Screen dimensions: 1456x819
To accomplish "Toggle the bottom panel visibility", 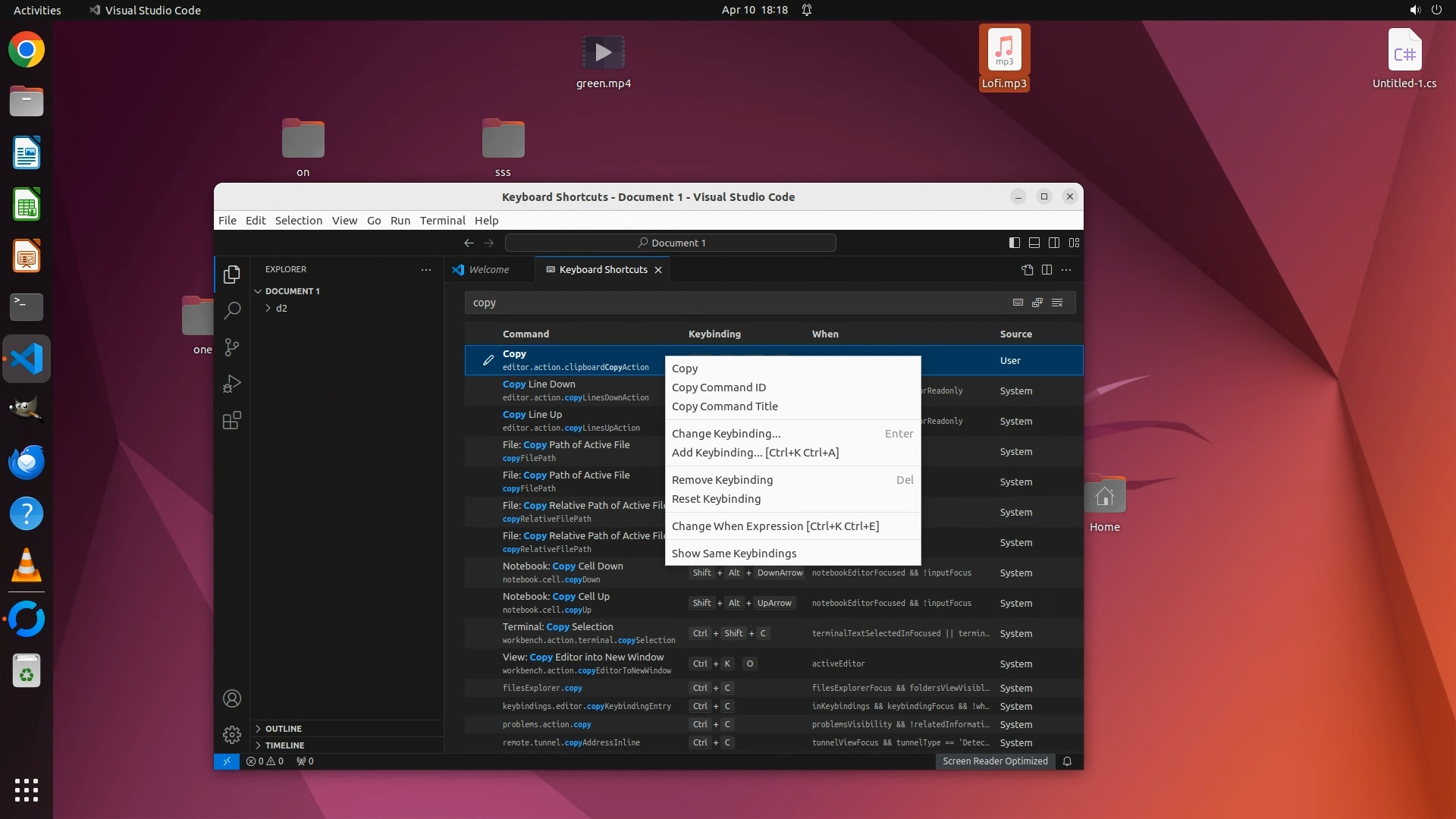I will [1034, 243].
